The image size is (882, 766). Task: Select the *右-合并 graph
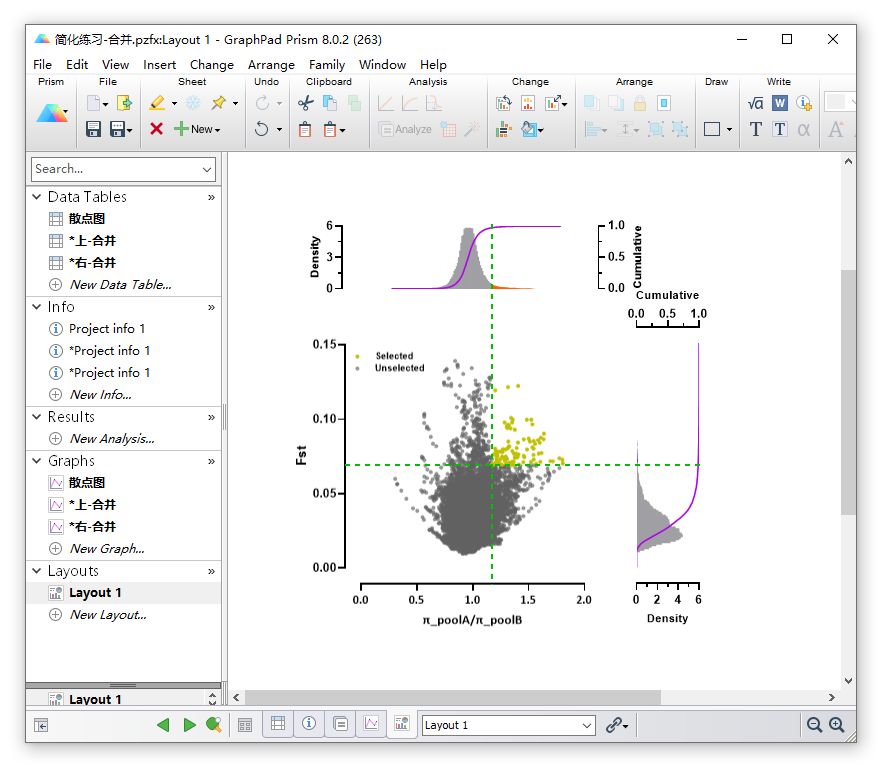click(x=92, y=526)
